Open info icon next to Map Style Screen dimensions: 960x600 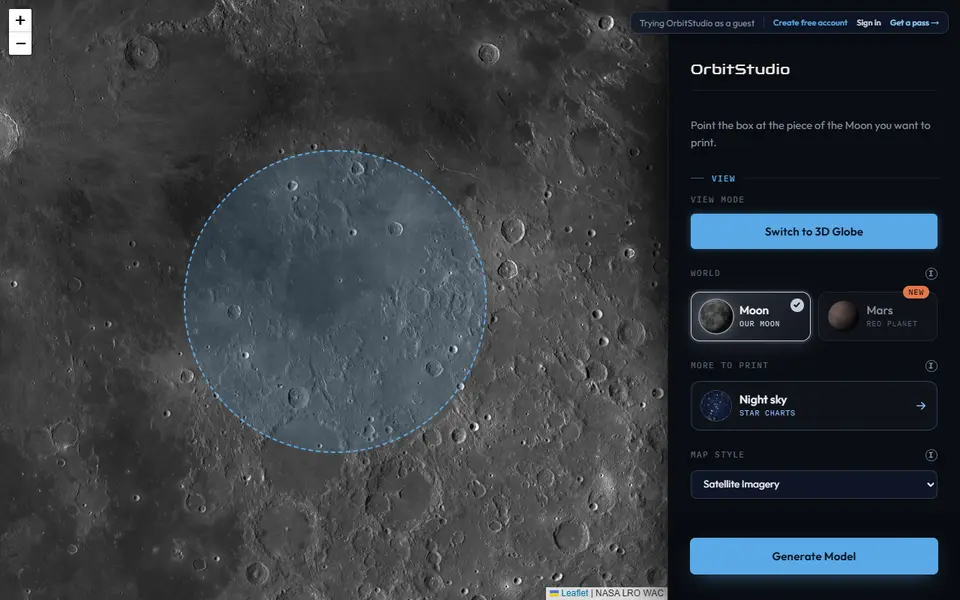click(931, 455)
